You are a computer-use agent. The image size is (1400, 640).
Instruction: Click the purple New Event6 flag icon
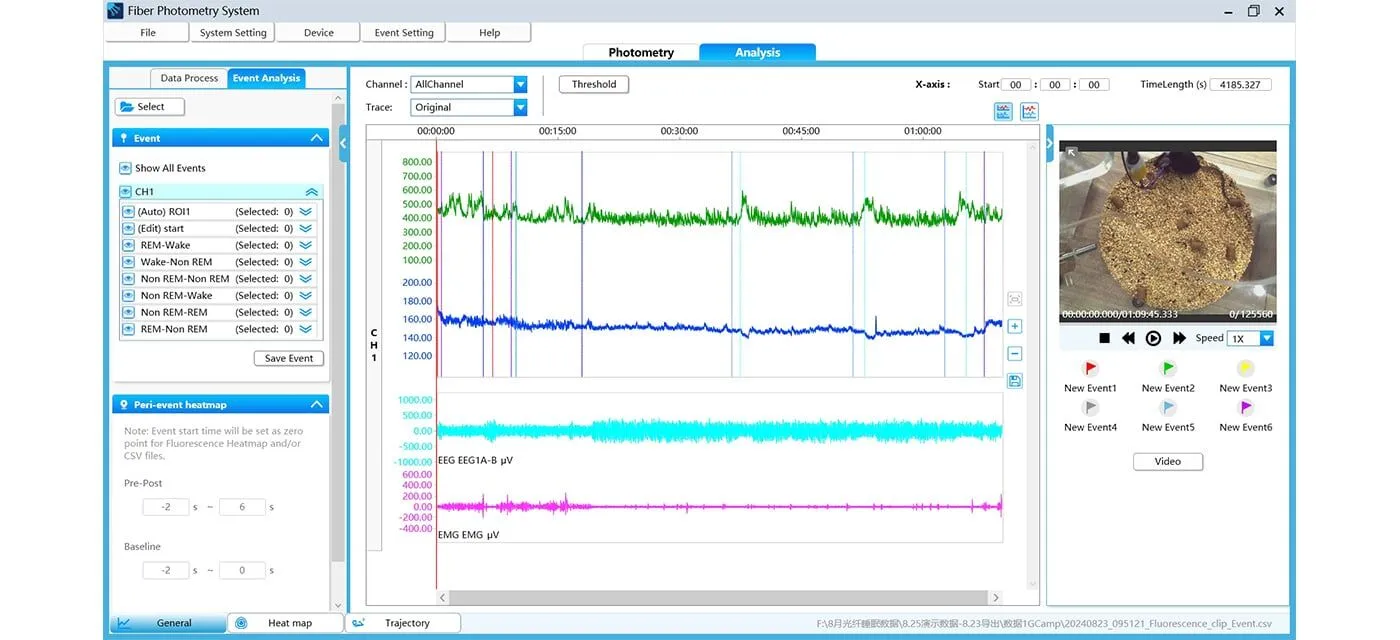point(1245,408)
